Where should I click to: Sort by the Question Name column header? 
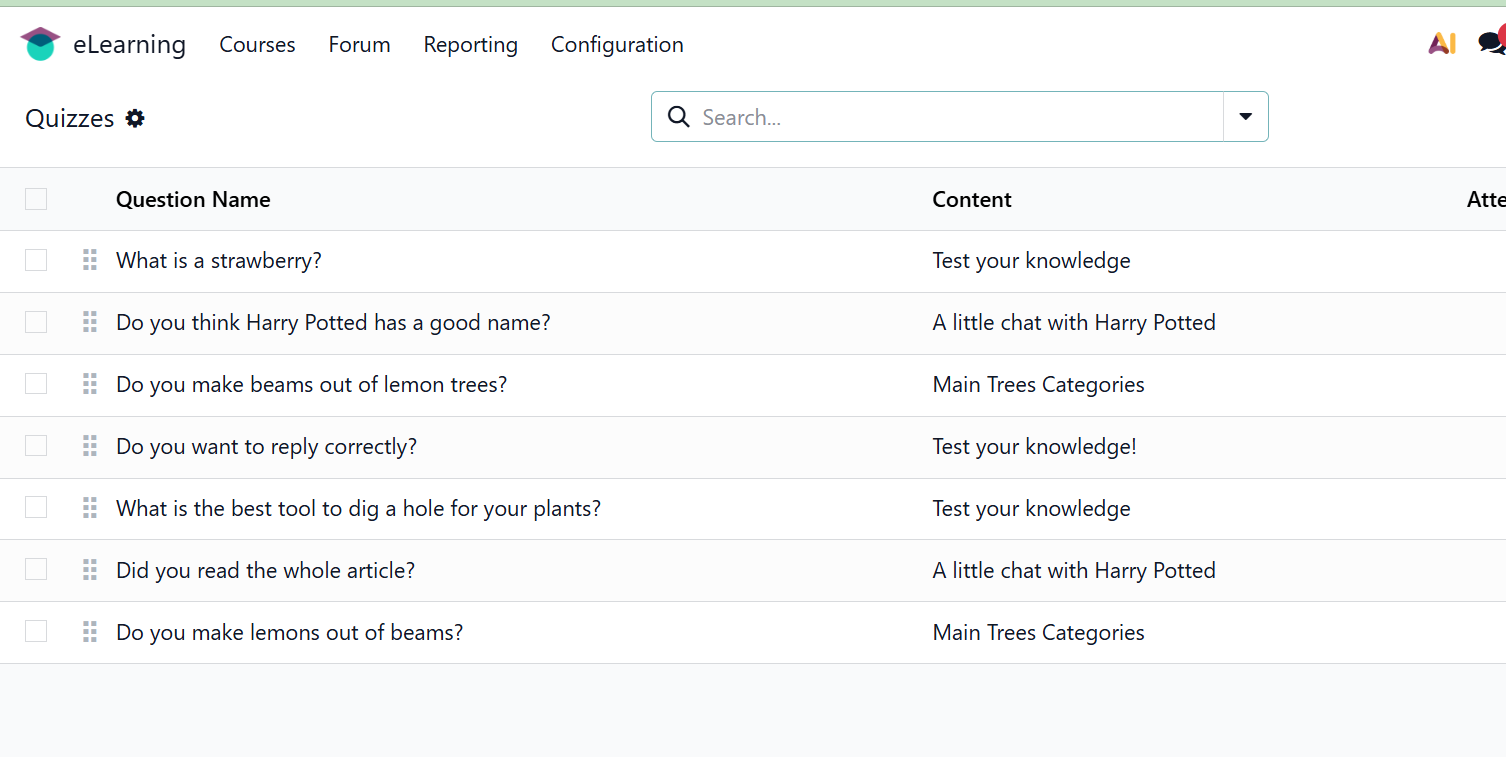[193, 199]
